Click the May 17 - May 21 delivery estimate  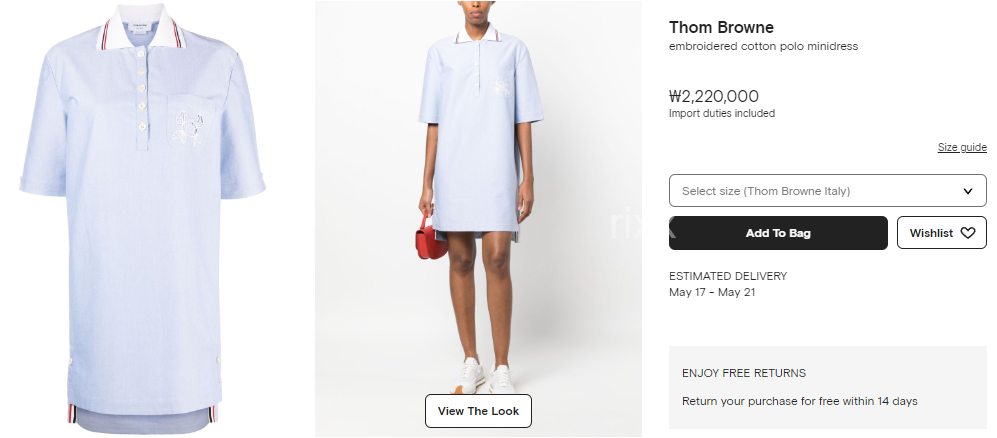pyautogui.click(x=712, y=292)
